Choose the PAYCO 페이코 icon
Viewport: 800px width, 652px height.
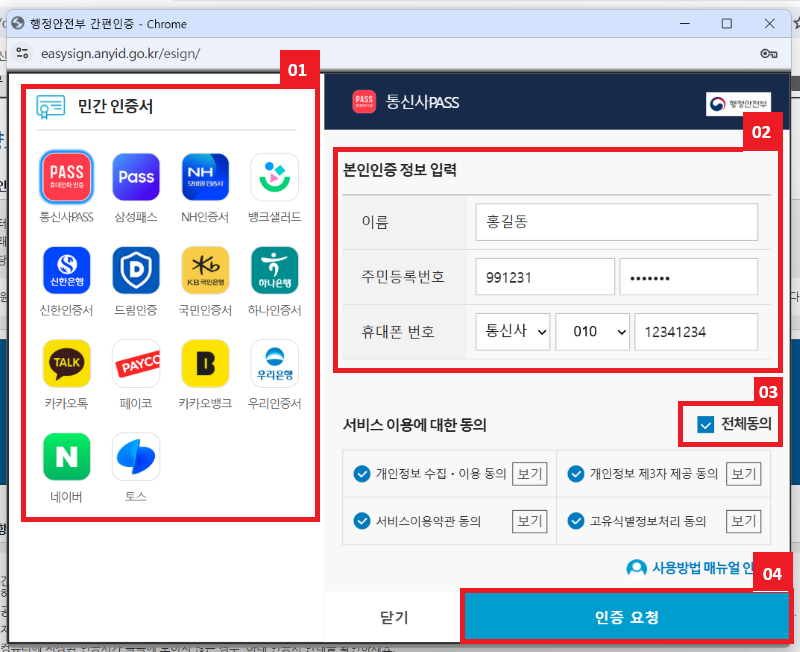coord(136,364)
